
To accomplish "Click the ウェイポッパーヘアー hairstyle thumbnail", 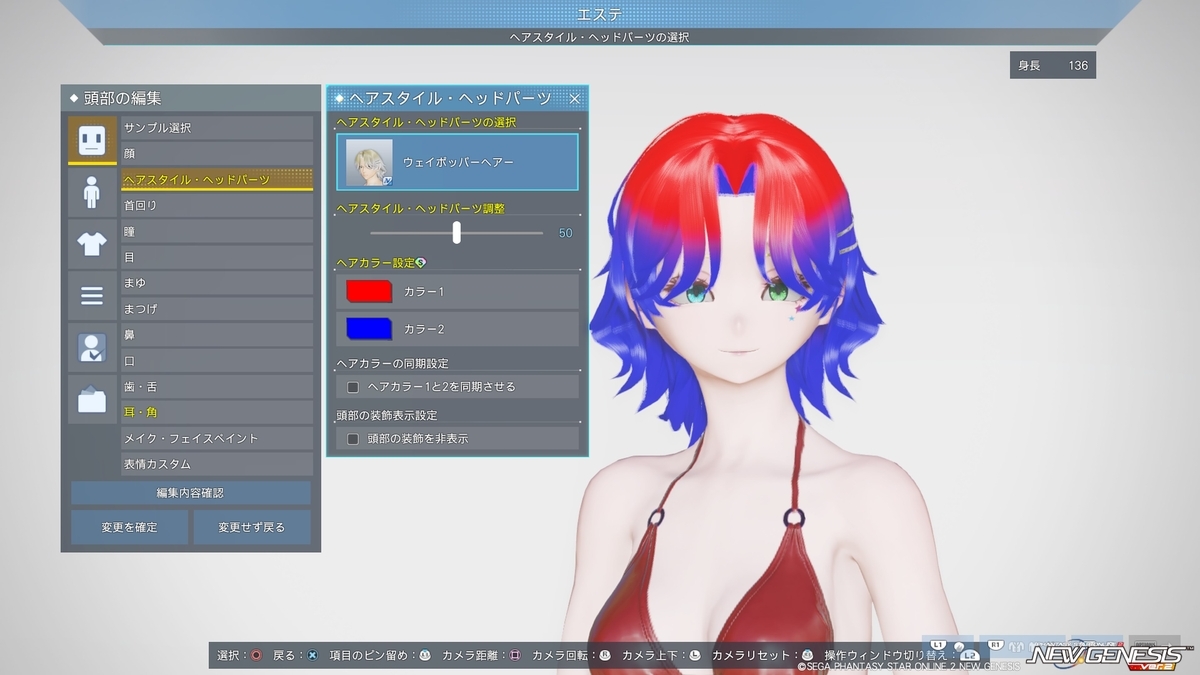I will point(369,162).
